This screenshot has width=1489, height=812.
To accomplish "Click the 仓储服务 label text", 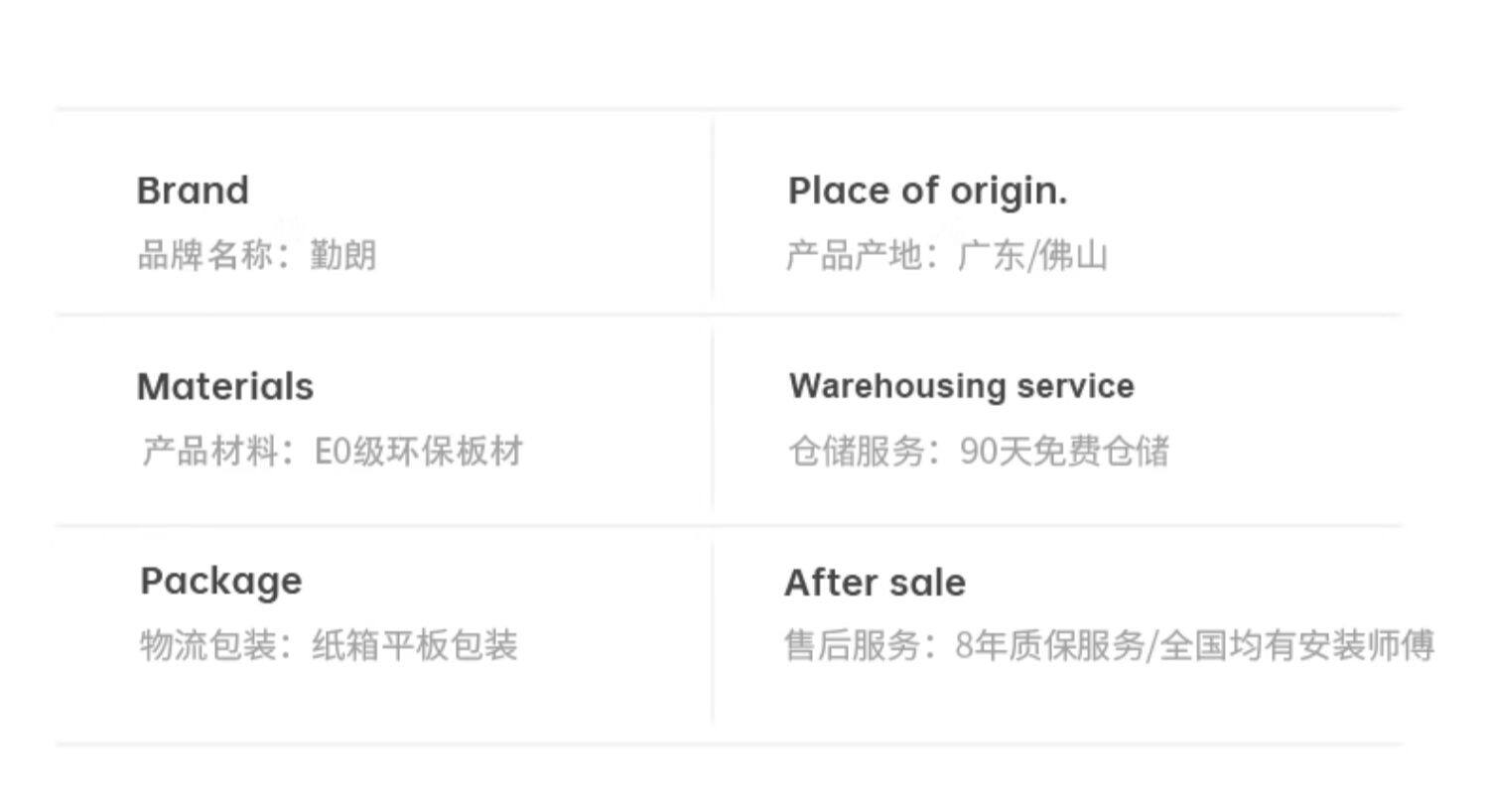I will [x=857, y=451].
